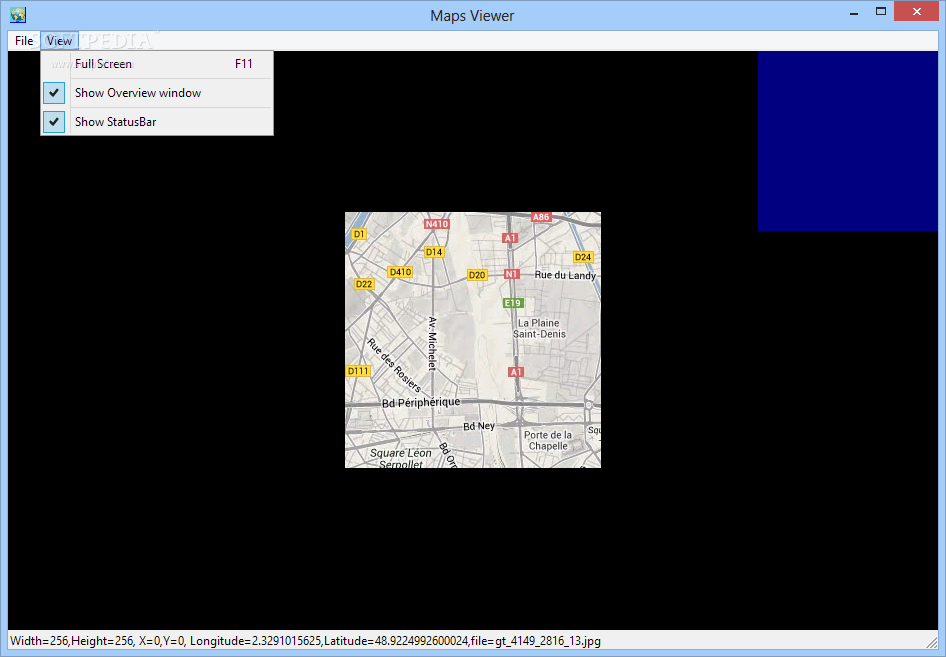Click the yellow D14 road marker
Screen dimensions: 946x657
(x=434, y=252)
